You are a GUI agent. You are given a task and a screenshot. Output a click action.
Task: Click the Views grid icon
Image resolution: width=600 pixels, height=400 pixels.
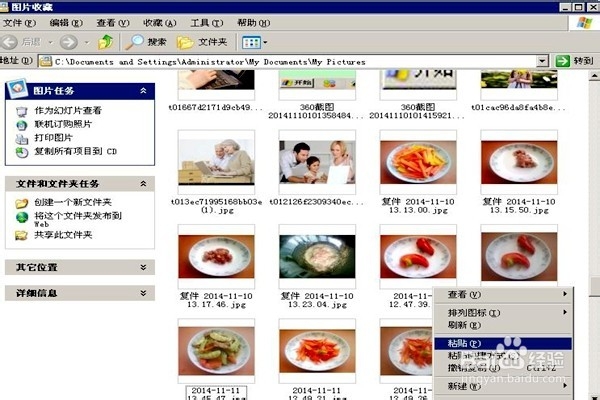point(251,42)
